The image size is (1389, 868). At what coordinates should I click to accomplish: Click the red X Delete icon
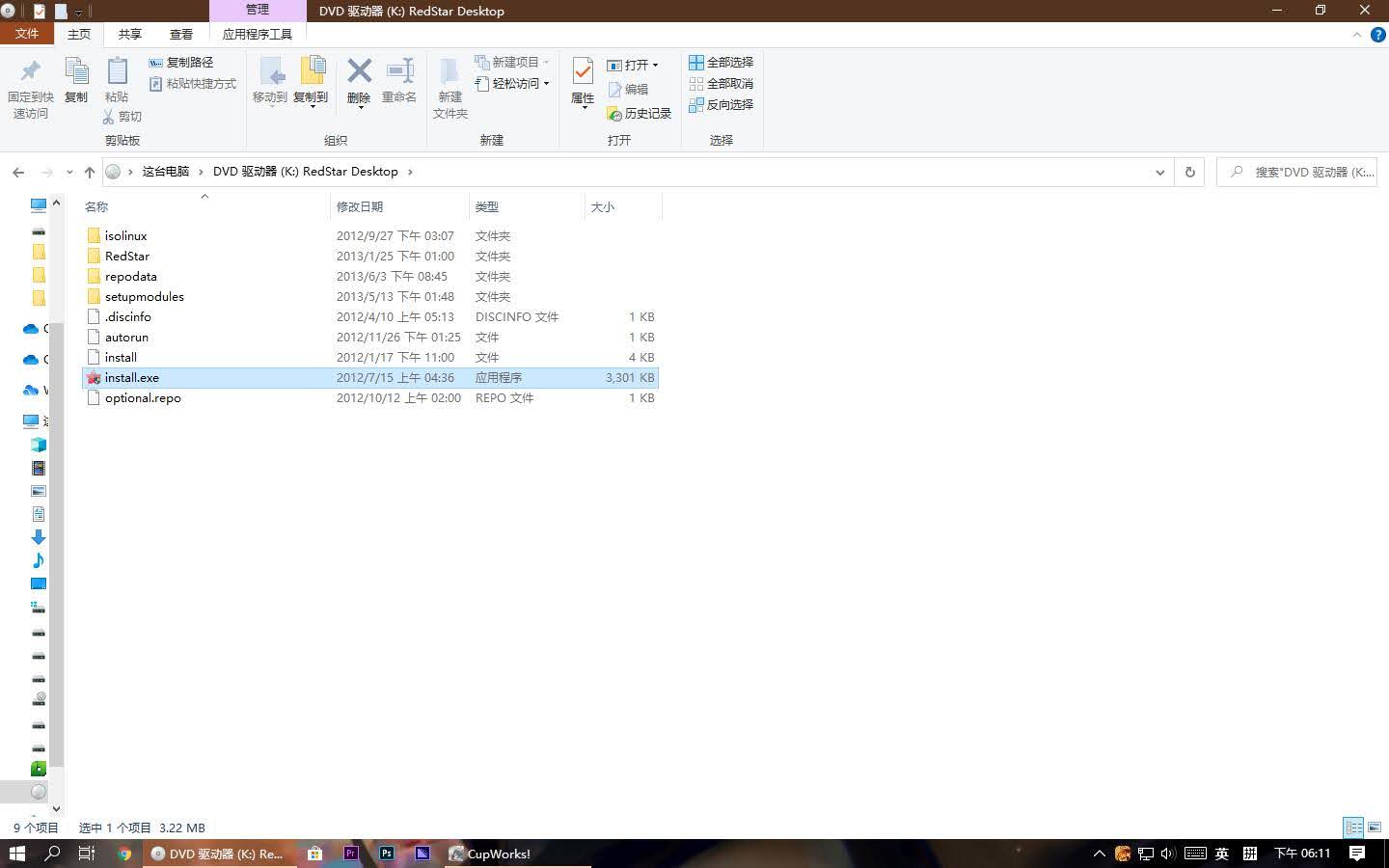(359, 71)
